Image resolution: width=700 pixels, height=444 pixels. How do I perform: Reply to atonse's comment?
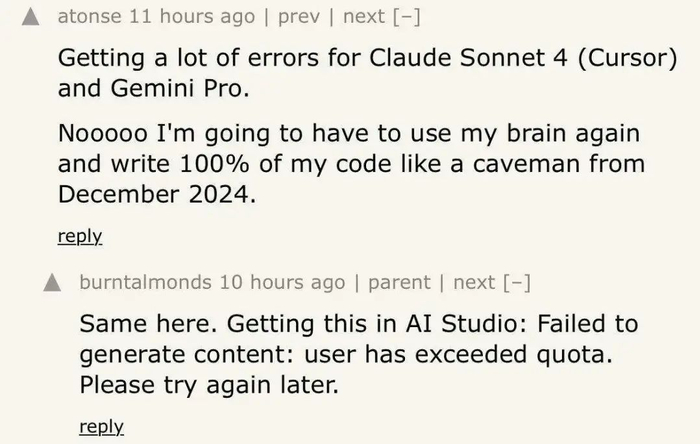[x=80, y=237]
